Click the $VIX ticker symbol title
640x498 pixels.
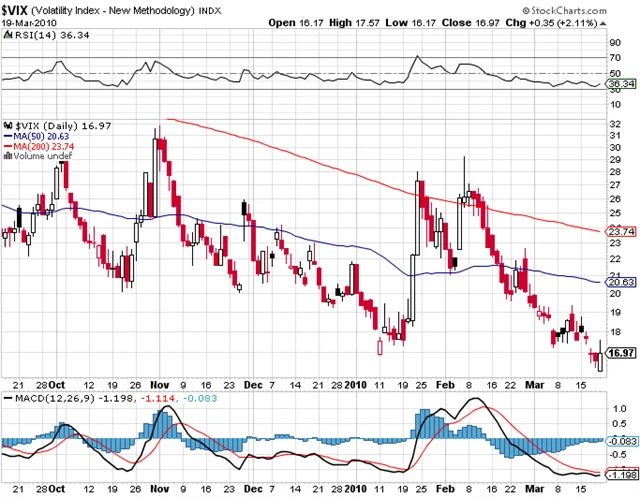coord(14,10)
